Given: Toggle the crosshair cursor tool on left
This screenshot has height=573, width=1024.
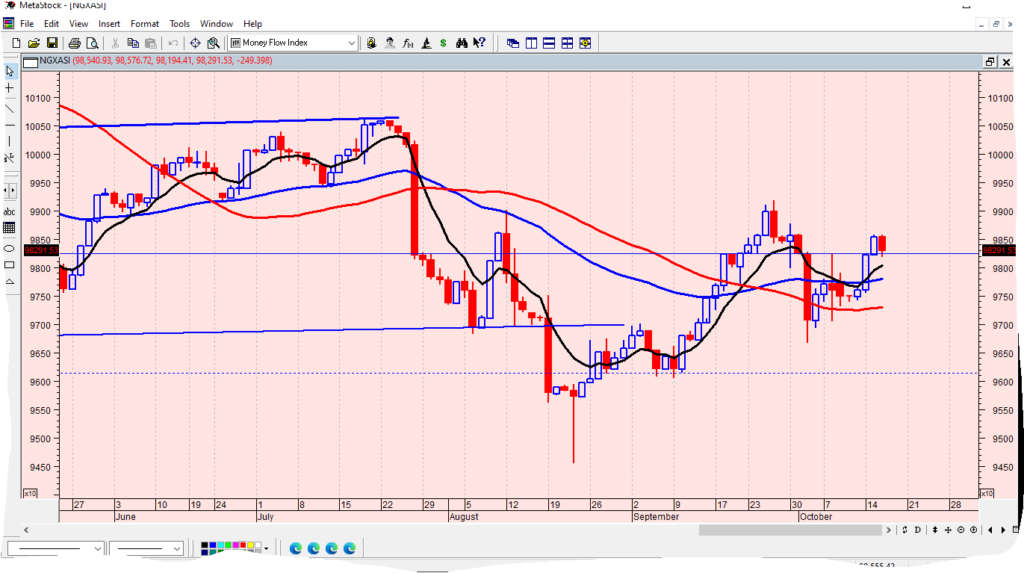Looking at the screenshot, I should click(x=10, y=89).
